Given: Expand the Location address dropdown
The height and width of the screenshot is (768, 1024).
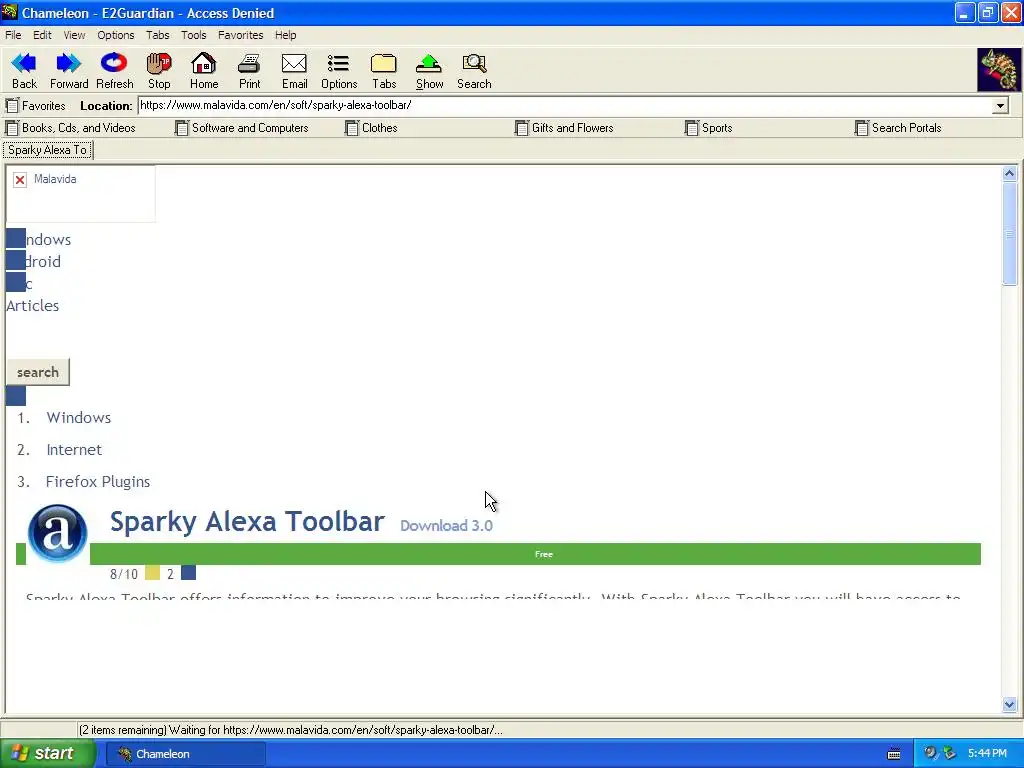Looking at the screenshot, I should 1000,106.
